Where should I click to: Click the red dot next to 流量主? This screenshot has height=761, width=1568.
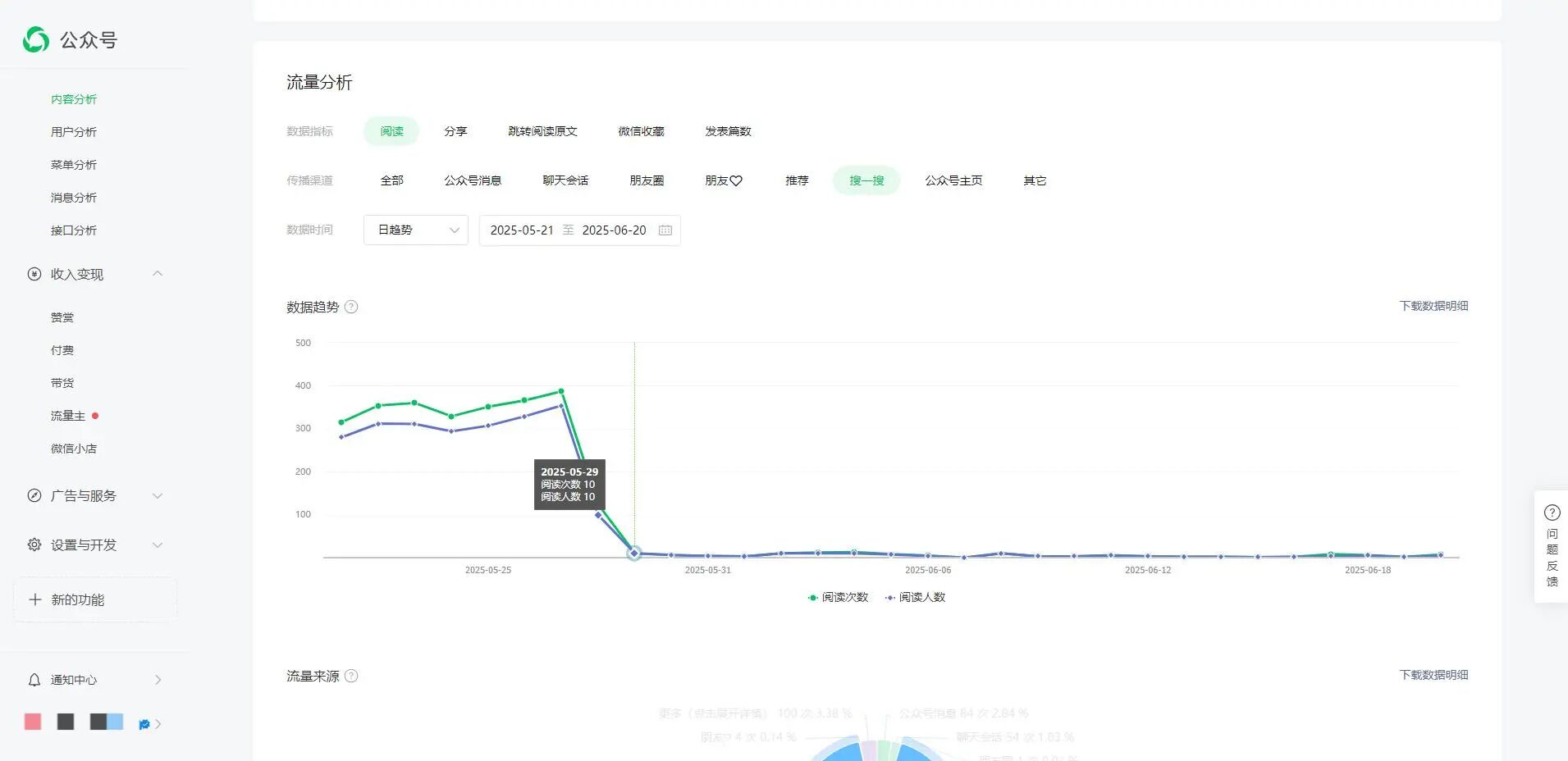[x=95, y=416]
